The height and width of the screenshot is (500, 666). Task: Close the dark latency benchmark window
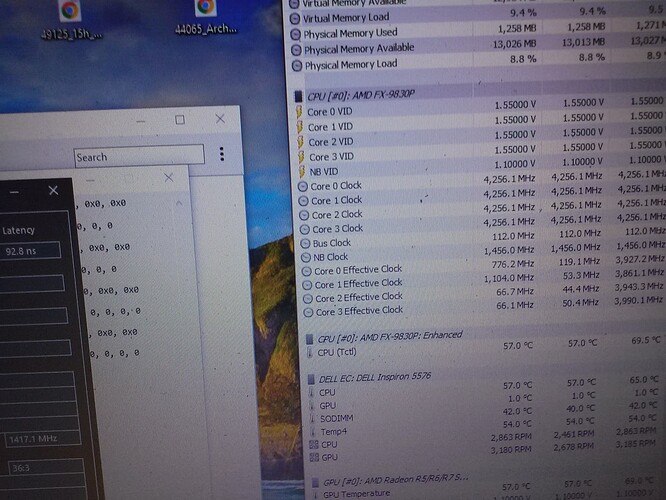(x=53, y=190)
